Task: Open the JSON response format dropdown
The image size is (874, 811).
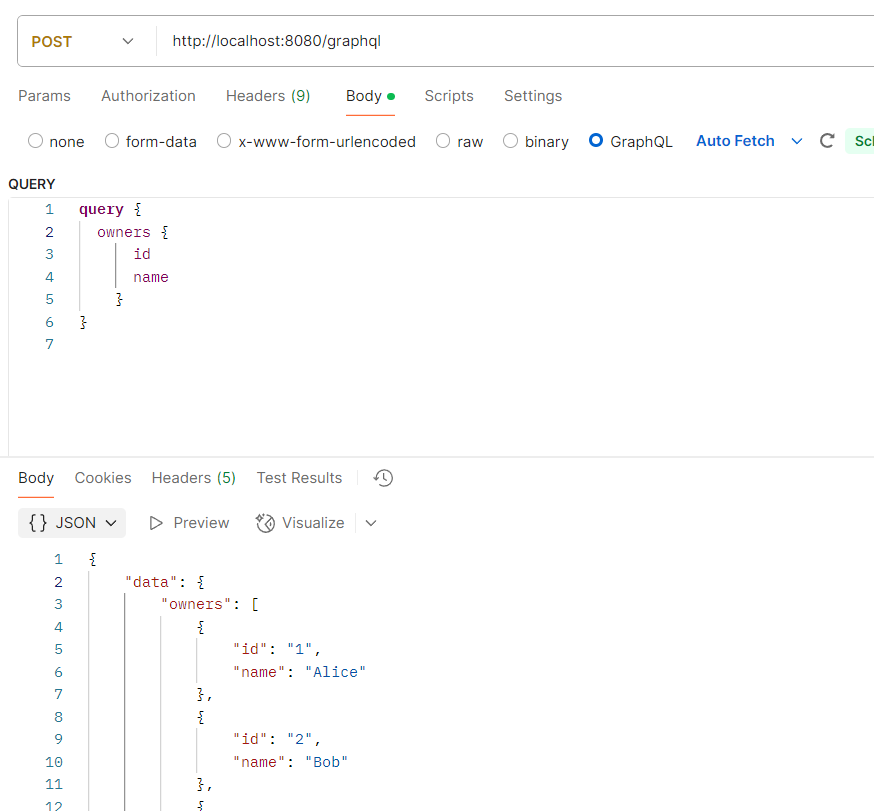Action: 72,523
